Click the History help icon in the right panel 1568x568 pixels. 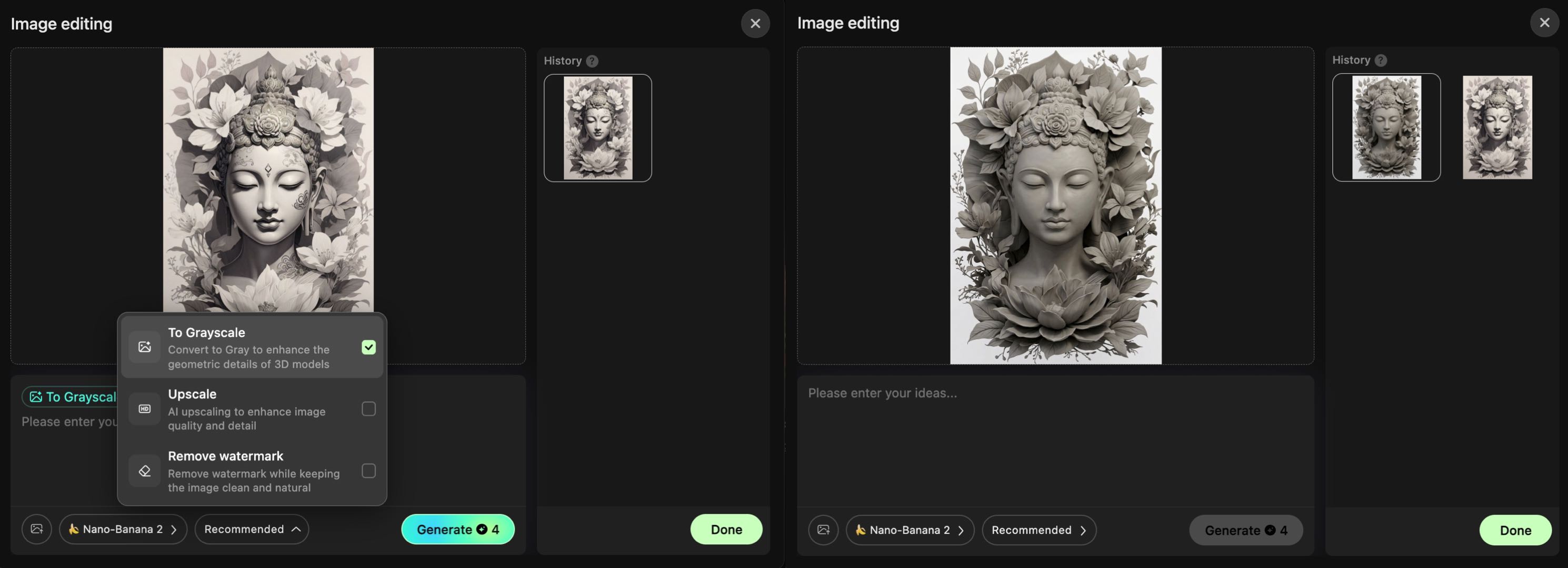coord(1381,59)
